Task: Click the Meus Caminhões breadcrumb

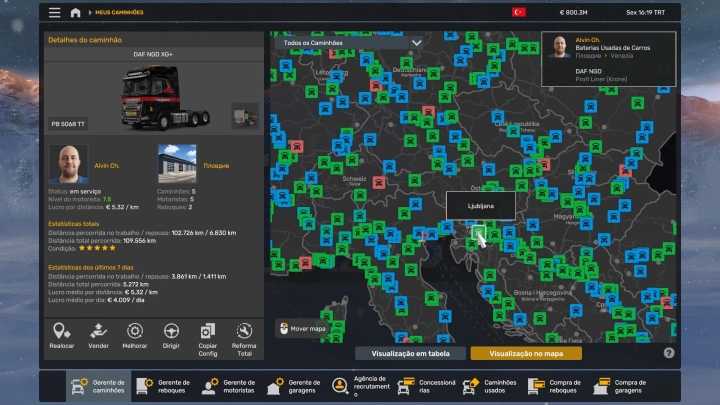Action: pyautogui.click(x=119, y=12)
